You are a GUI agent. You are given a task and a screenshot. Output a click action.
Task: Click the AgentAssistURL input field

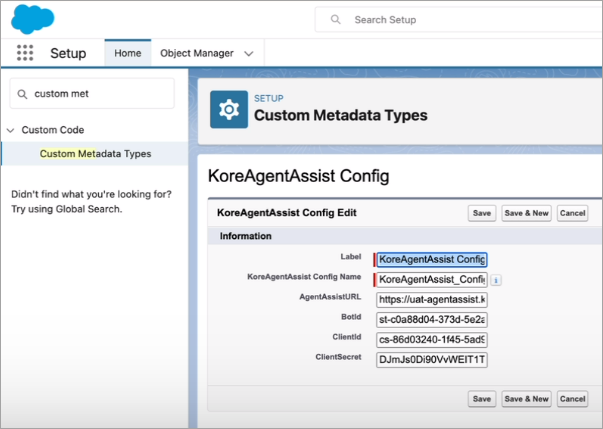click(x=431, y=300)
